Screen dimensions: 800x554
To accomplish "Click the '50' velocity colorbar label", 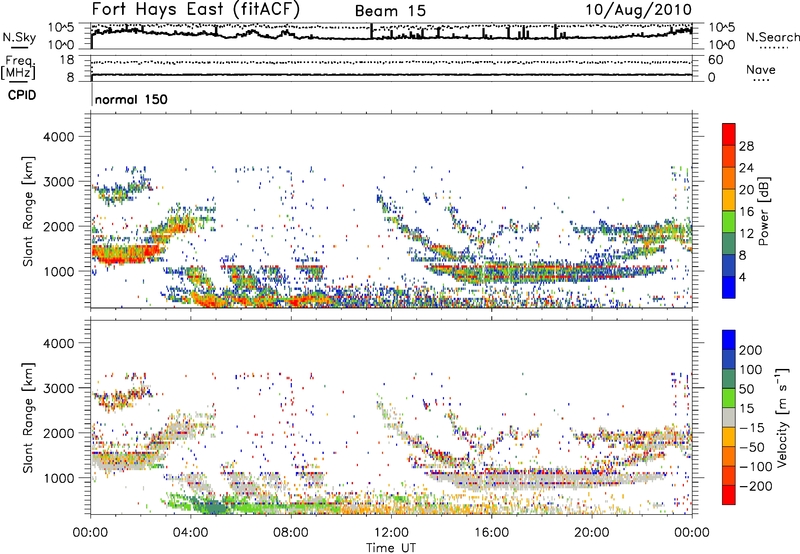I will (x=747, y=389).
